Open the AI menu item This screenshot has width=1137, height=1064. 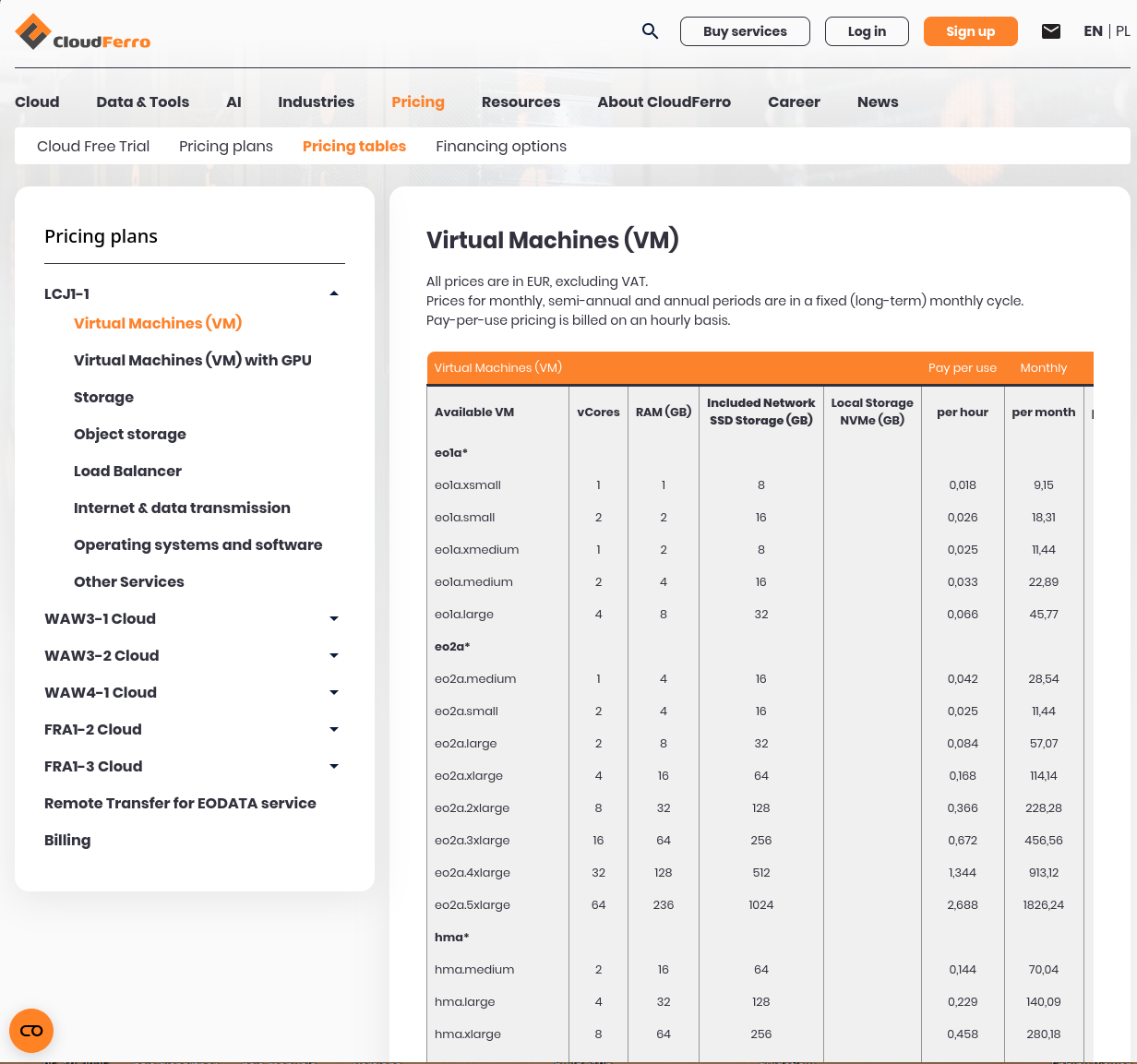coord(234,102)
